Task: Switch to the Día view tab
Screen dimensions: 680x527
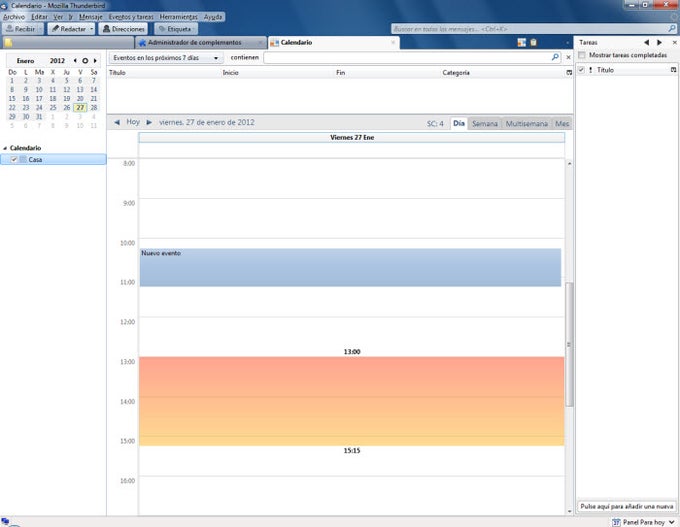Action: tap(459, 123)
